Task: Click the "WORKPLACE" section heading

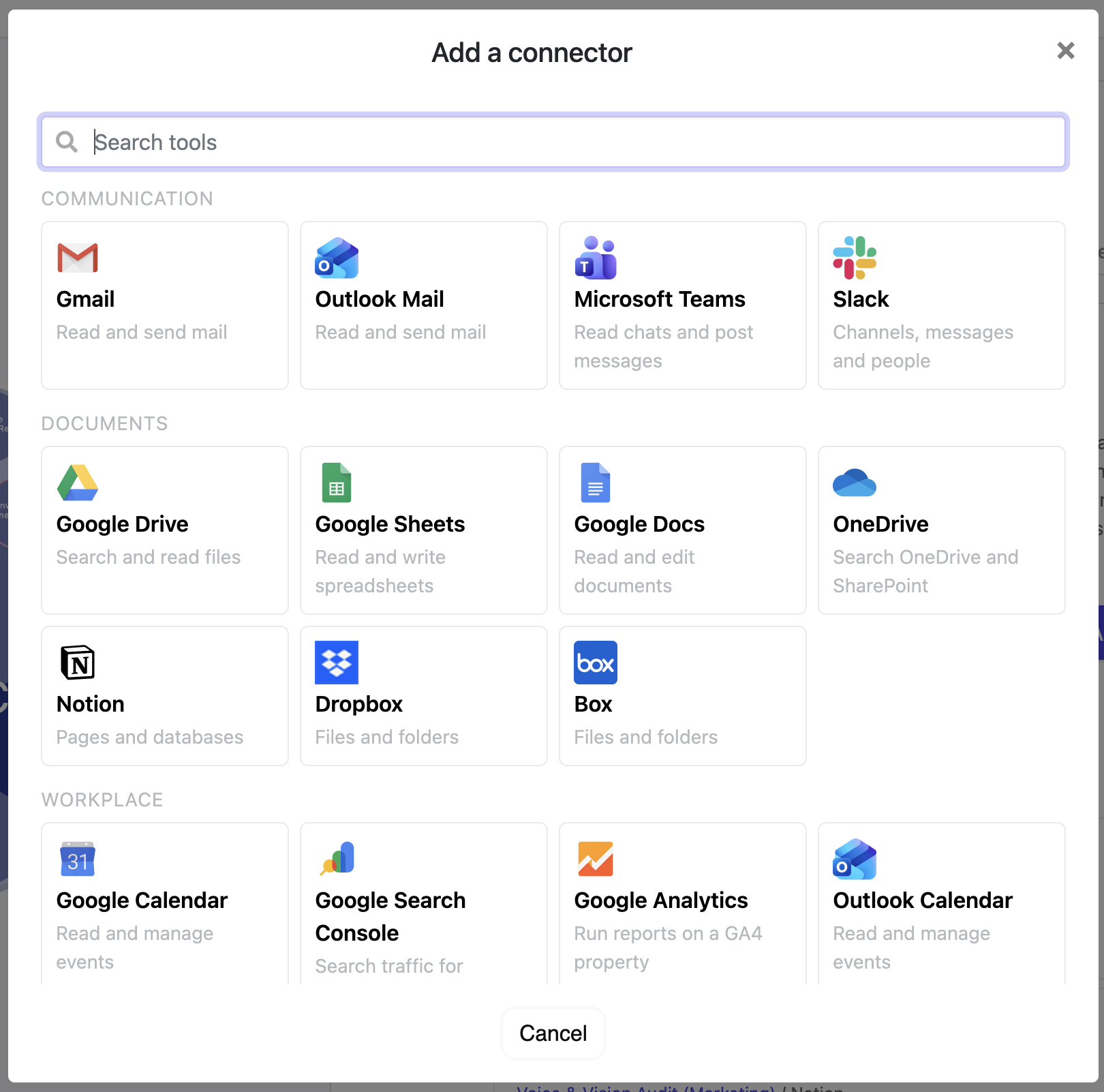Action: click(x=102, y=800)
